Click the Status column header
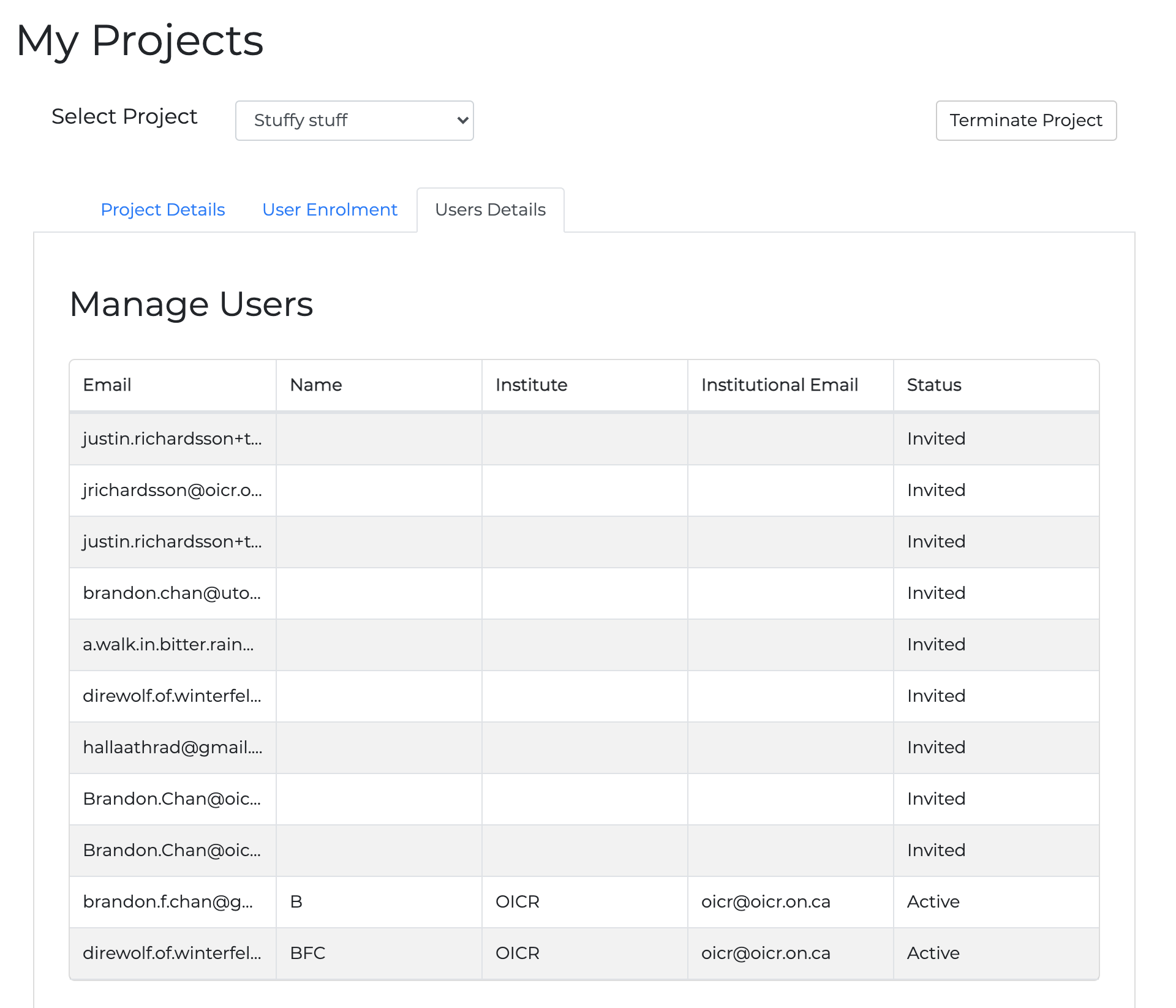Screen dimensions: 1176x1008 click(x=996, y=385)
